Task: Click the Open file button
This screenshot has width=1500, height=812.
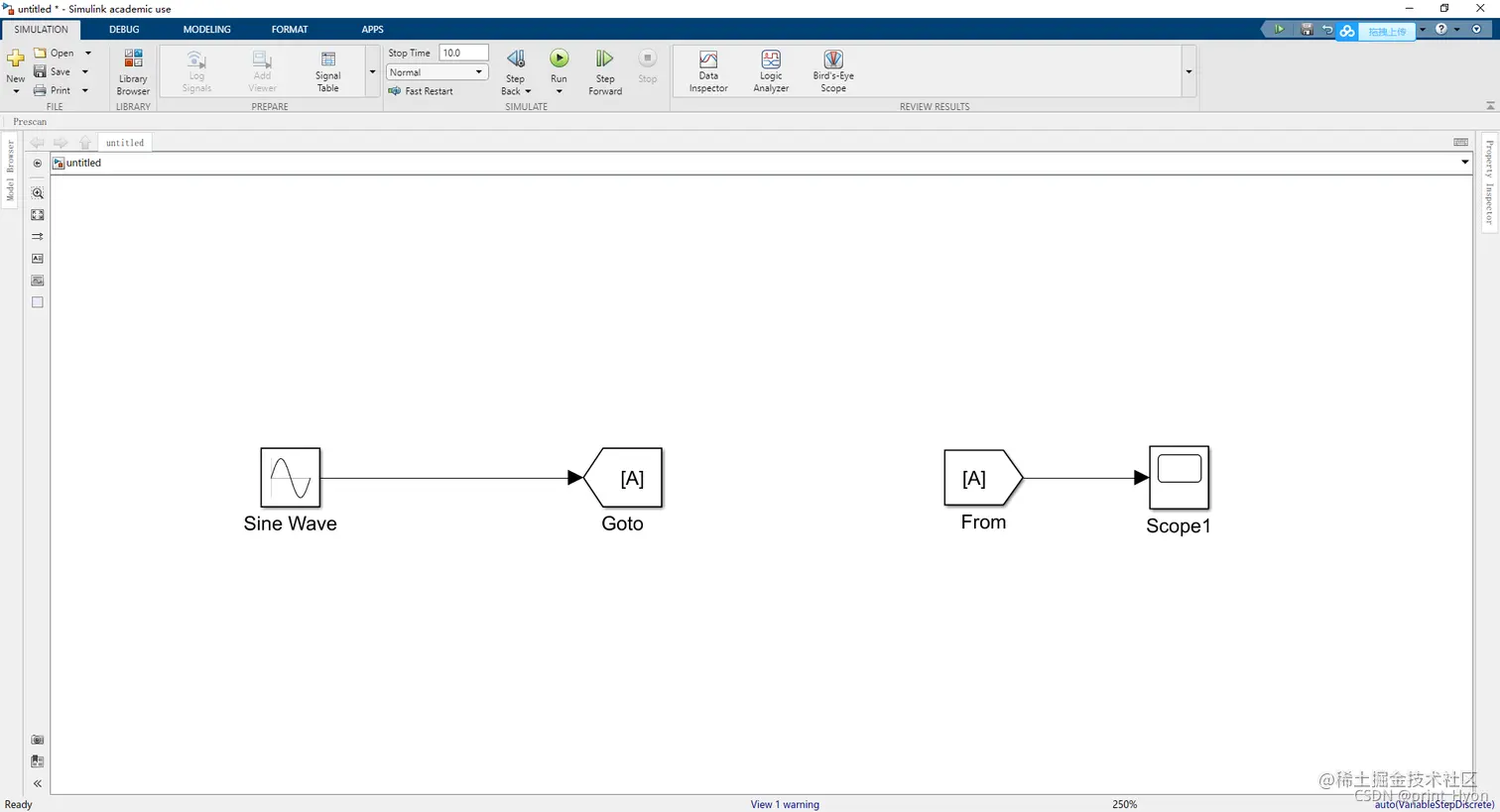Action: tap(54, 53)
